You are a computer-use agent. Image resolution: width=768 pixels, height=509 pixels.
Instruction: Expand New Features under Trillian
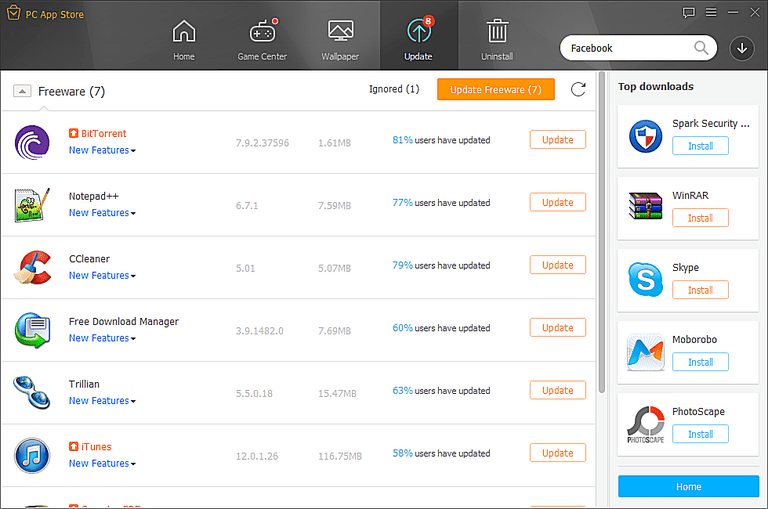coord(102,401)
